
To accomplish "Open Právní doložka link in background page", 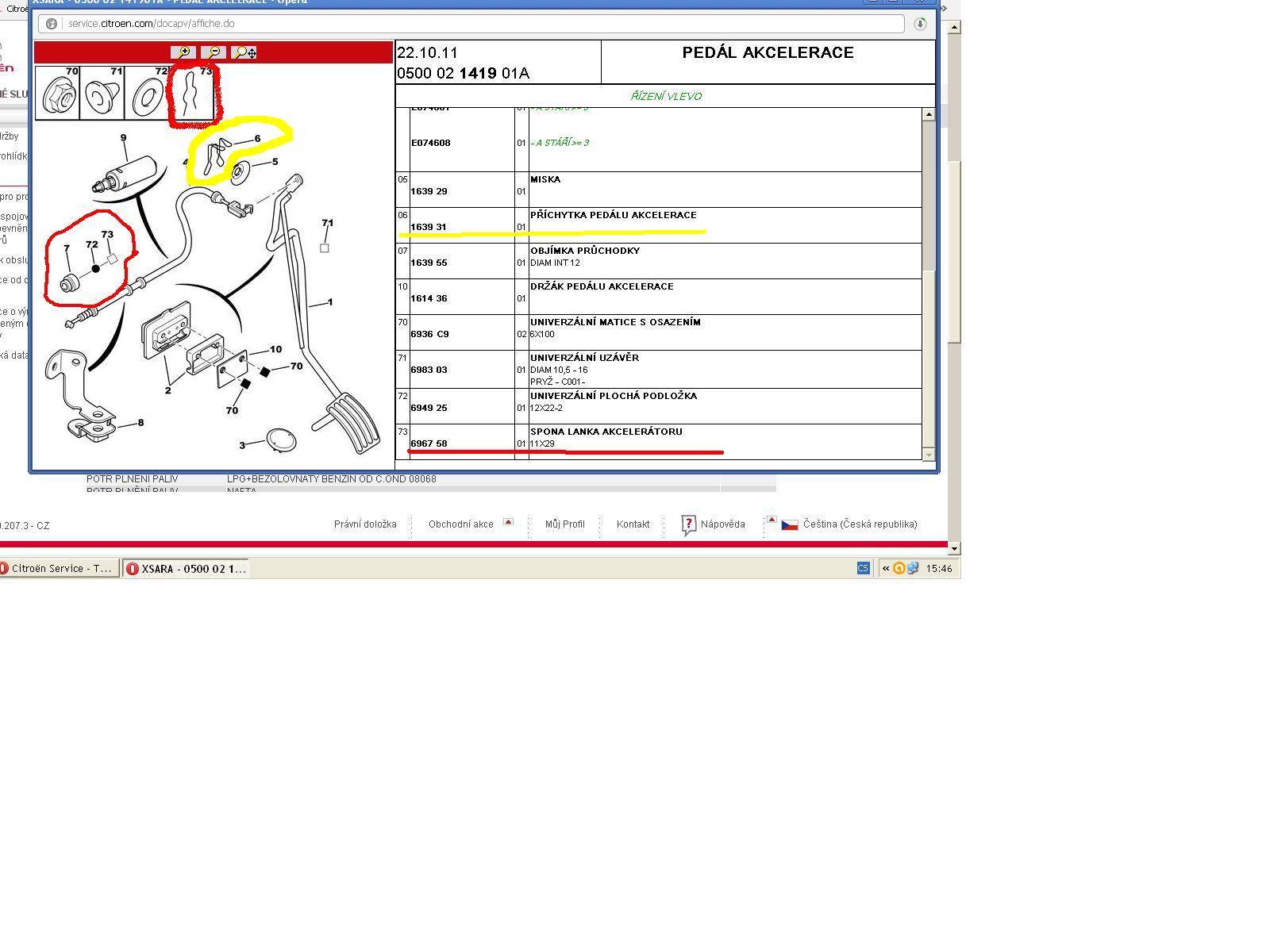I will pyautogui.click(x=365, y=524).
